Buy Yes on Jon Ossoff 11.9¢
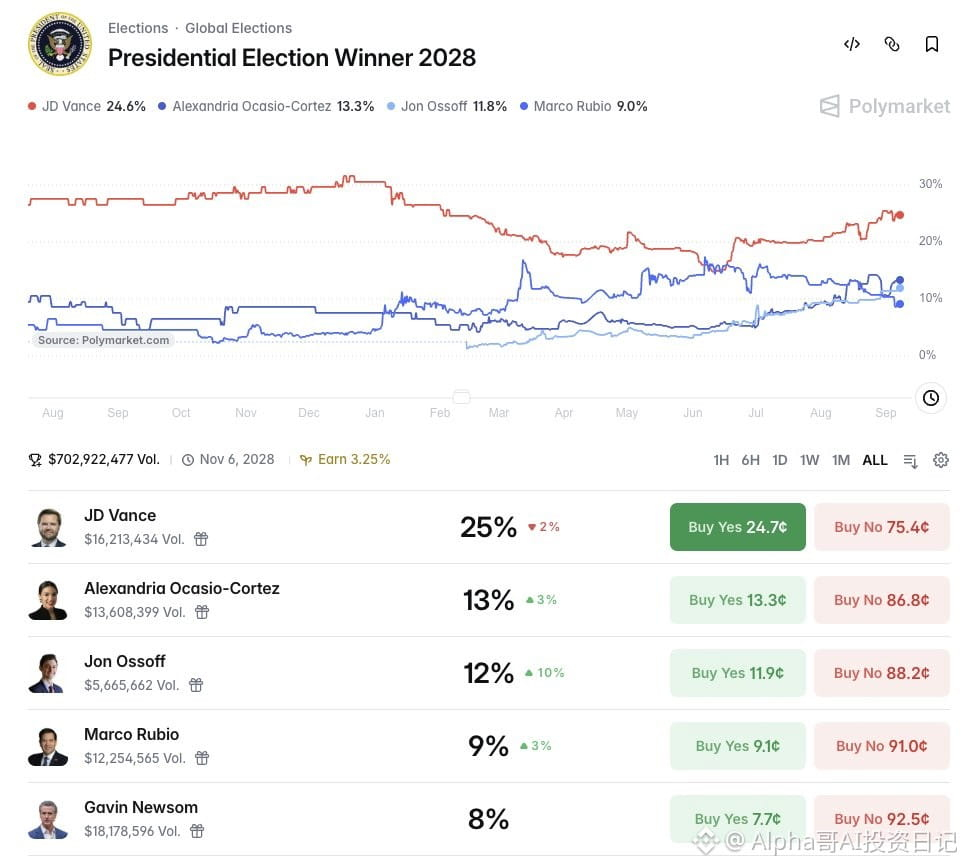 click(737, 673)
